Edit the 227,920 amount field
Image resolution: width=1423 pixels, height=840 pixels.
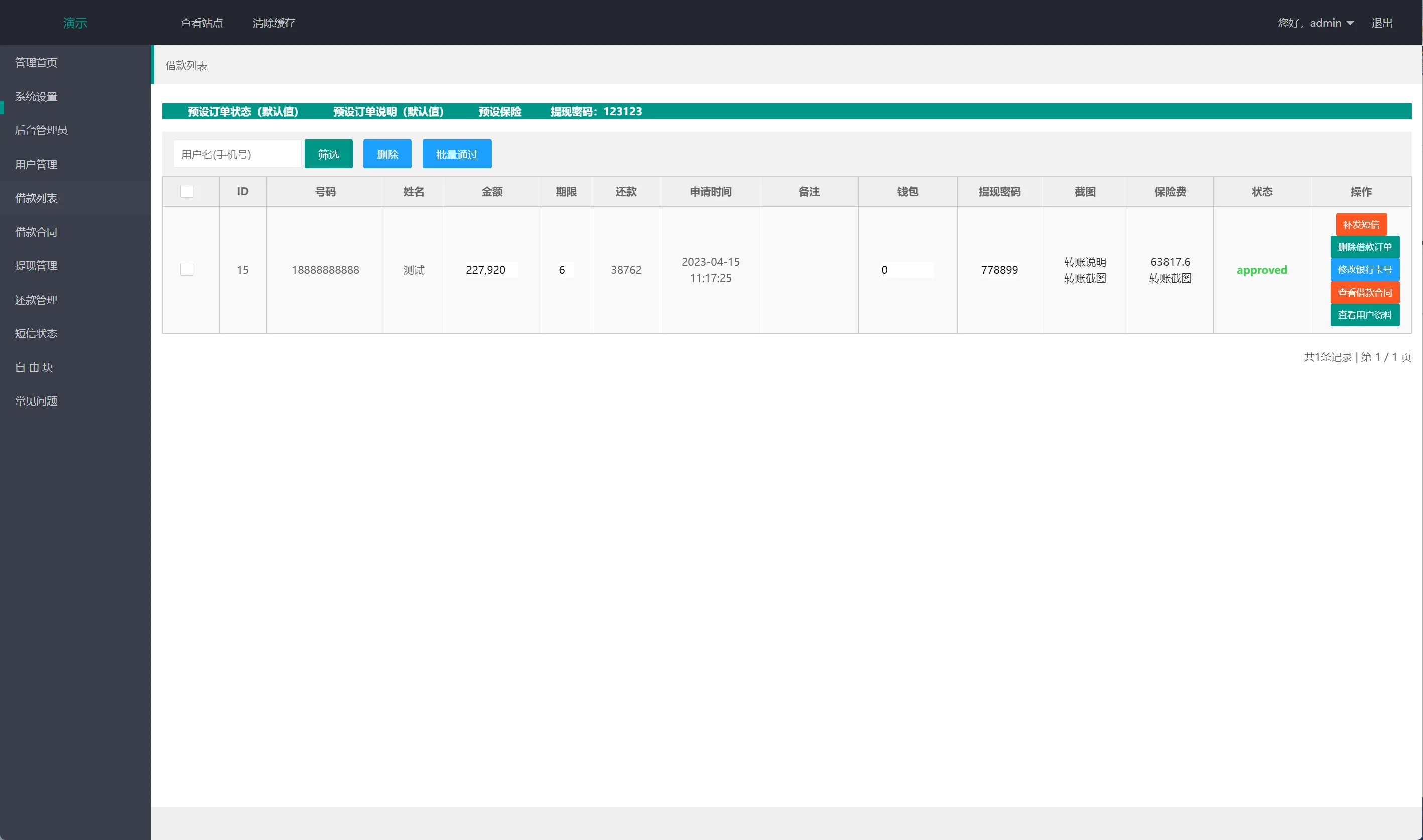pyautogui.click(x=490, y=270)
